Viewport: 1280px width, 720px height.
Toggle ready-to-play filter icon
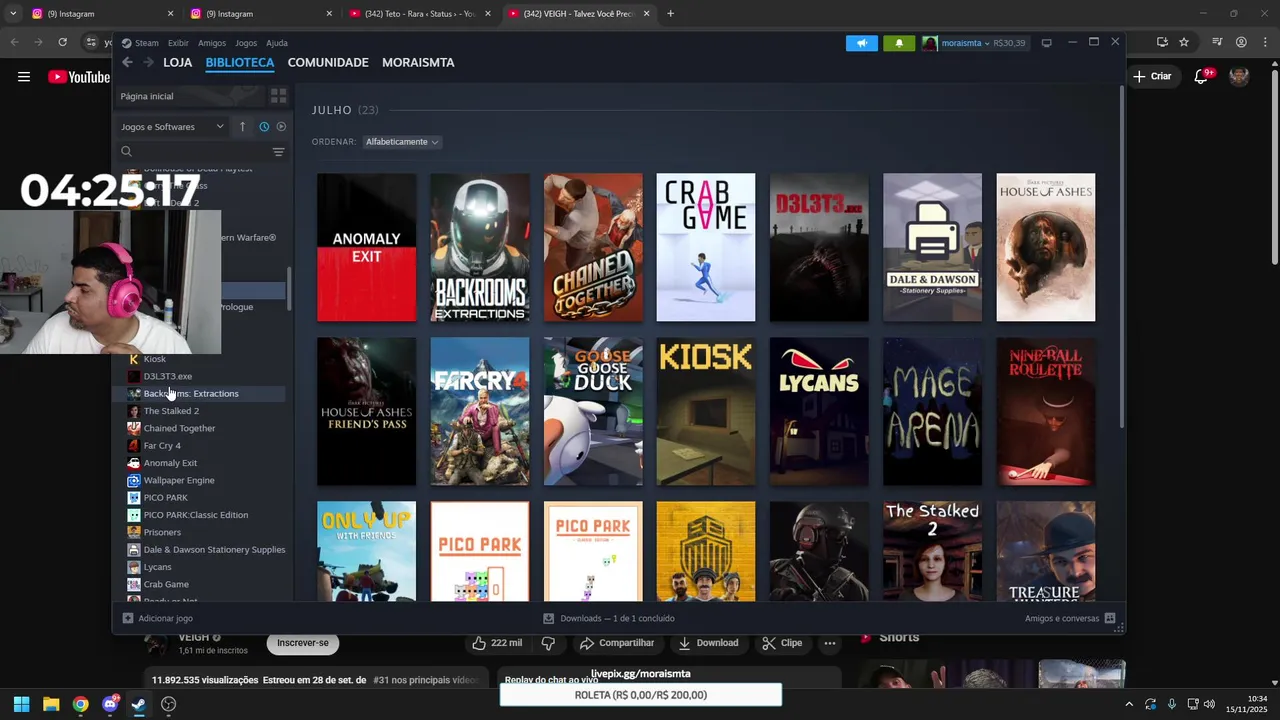click(x=281, y=127)
